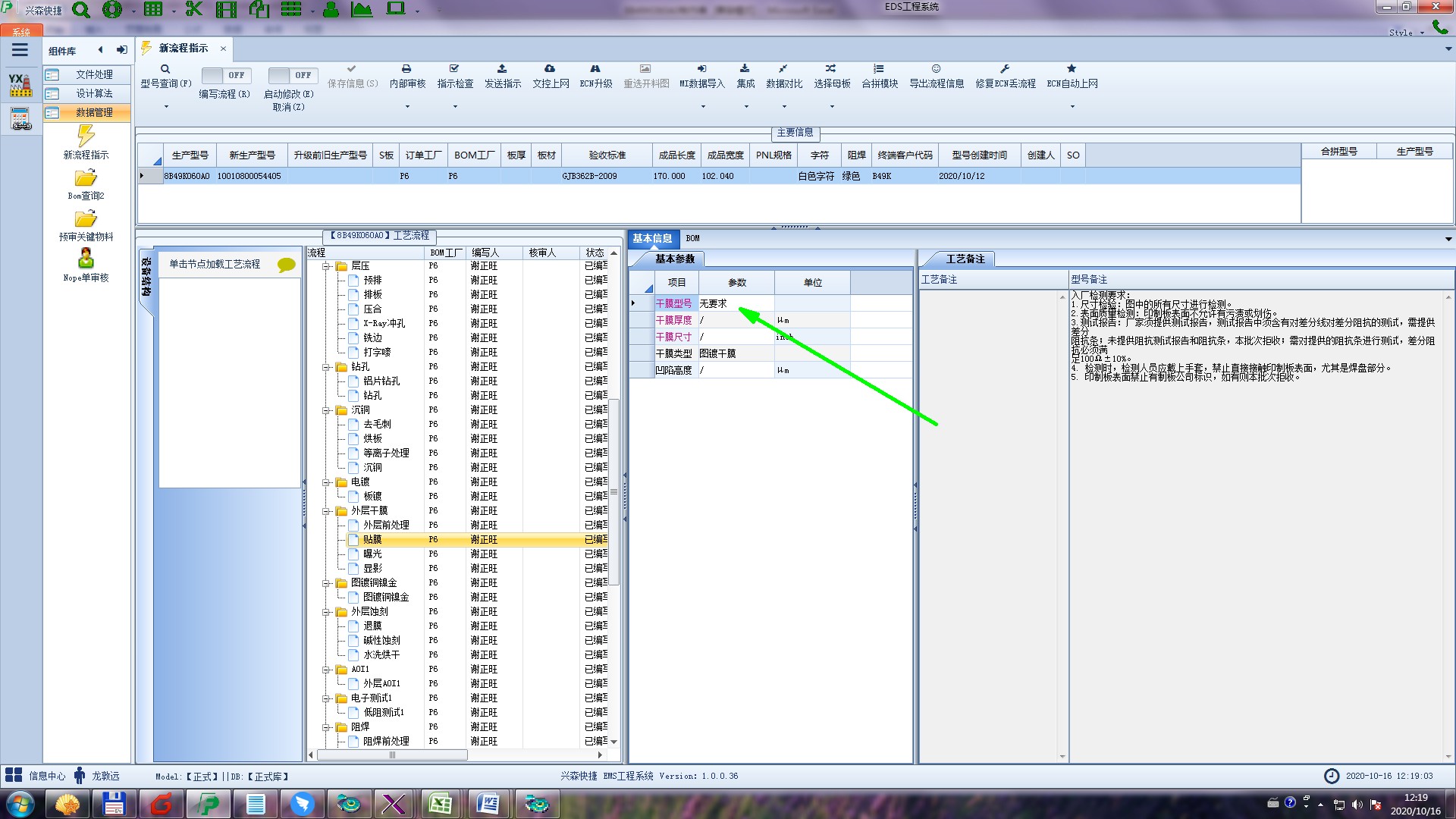1456x819 pixels.
Task: Collapse the 钻孔 tree node
Action: 326,367
